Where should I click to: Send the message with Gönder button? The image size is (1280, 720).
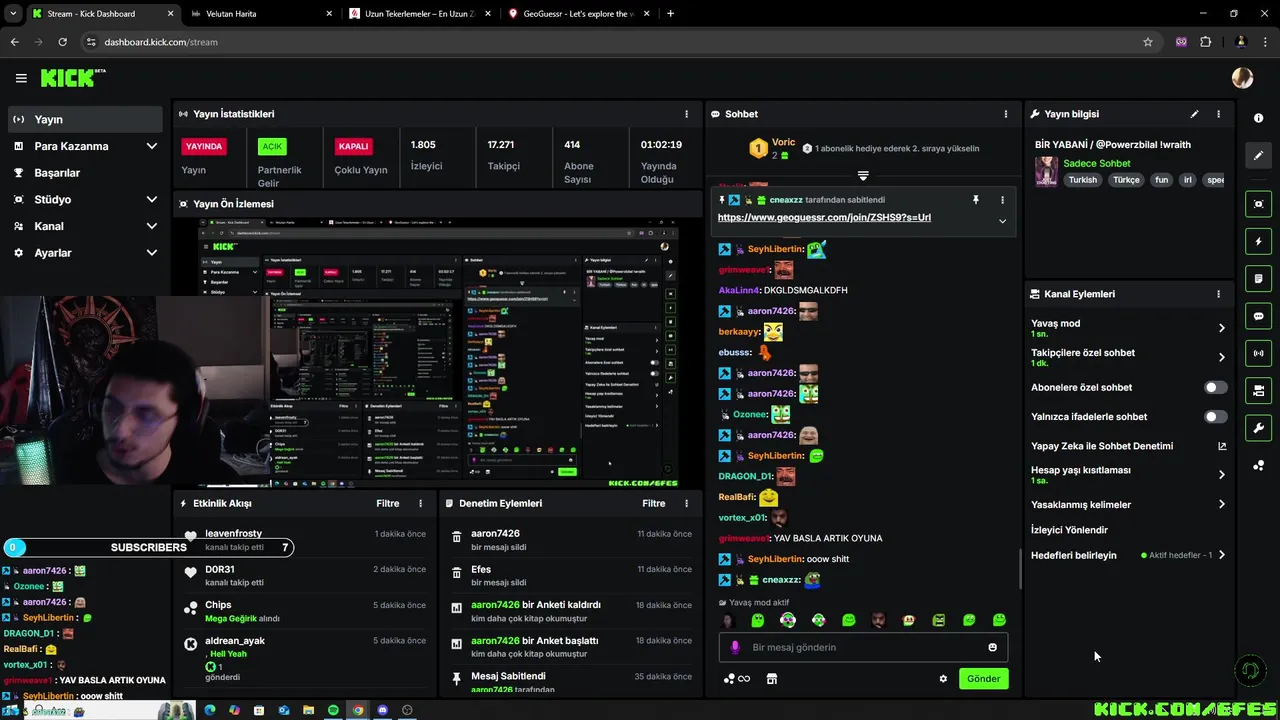pos(983,679)
